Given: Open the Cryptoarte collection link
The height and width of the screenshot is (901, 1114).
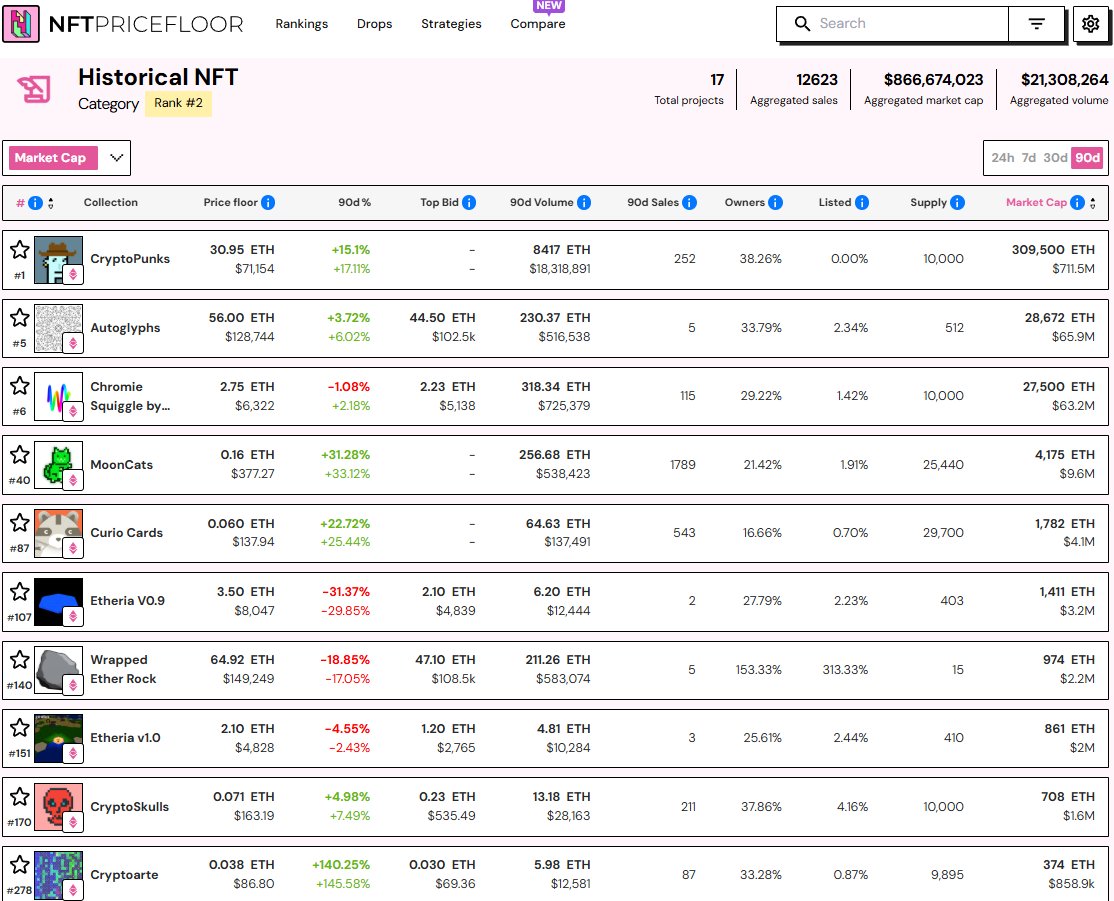Looking at the screenshot, I should [124, 875].
